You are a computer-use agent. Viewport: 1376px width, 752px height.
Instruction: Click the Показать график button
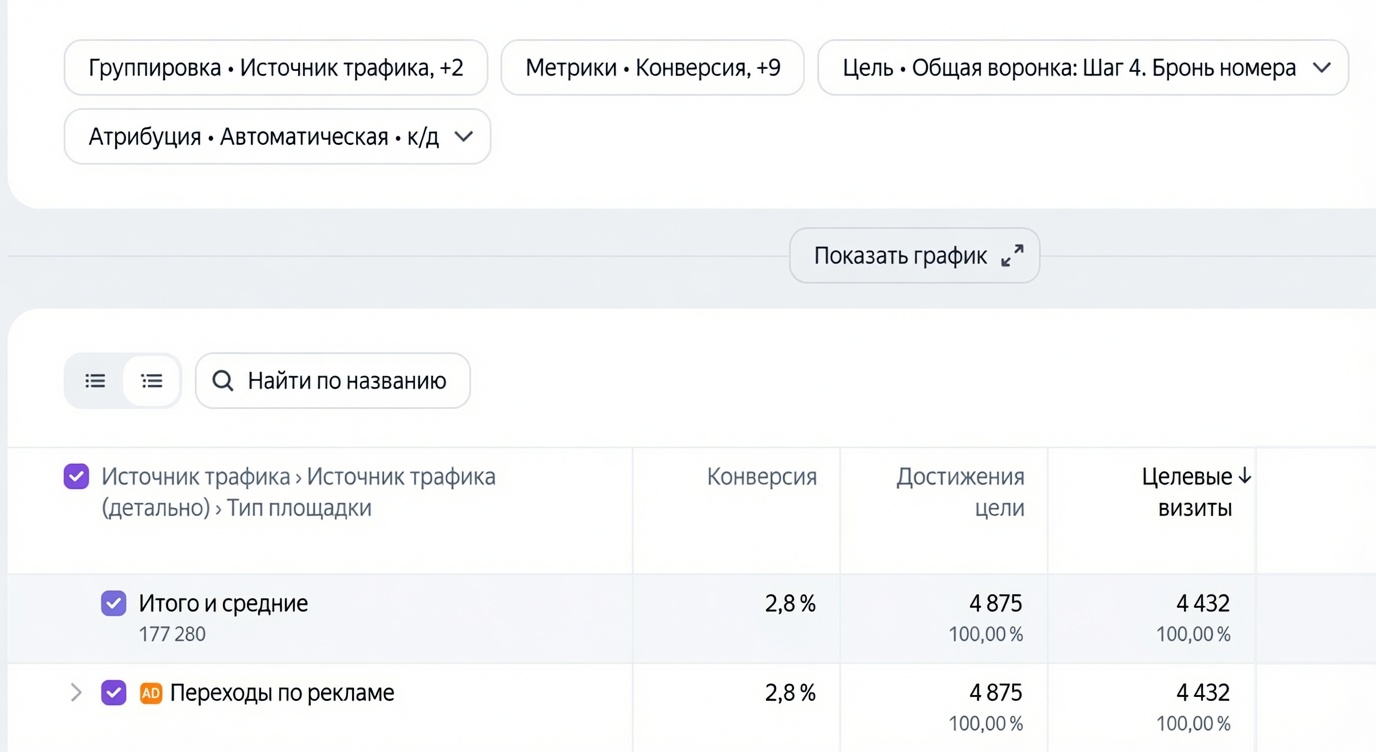tap(915, 256)
